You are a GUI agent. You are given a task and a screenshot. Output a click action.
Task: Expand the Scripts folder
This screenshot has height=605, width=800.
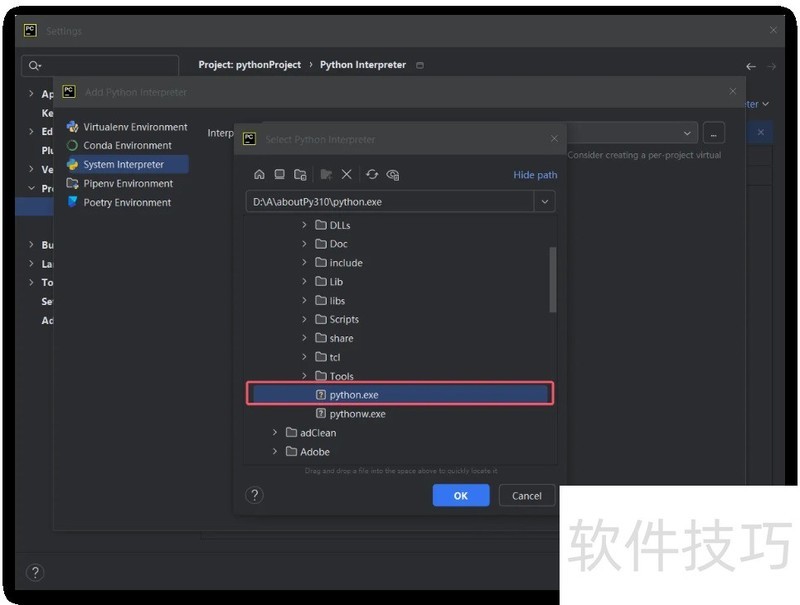click(x=305, y=319)
